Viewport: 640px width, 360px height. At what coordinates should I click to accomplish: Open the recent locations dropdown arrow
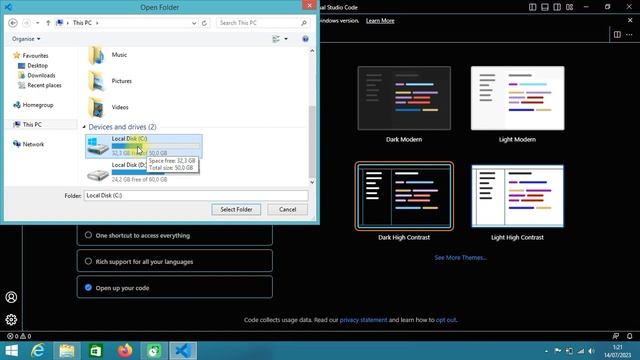click(x=38, y=23)
